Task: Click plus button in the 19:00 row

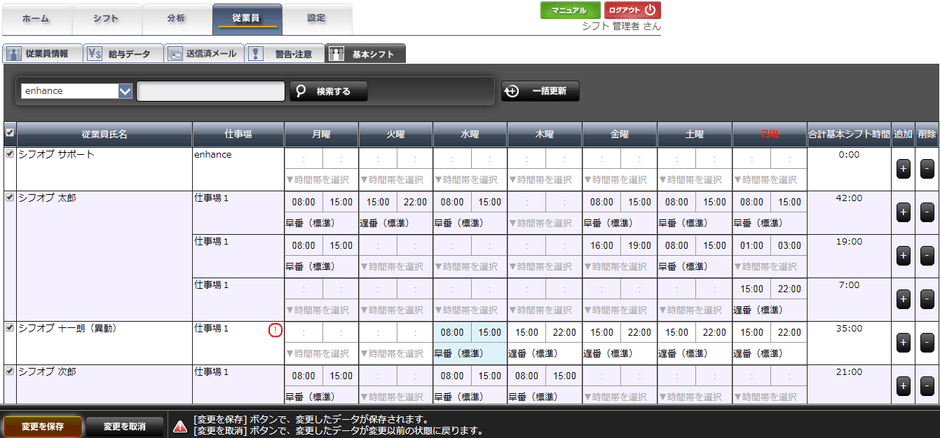Action: tap(903, 256)
